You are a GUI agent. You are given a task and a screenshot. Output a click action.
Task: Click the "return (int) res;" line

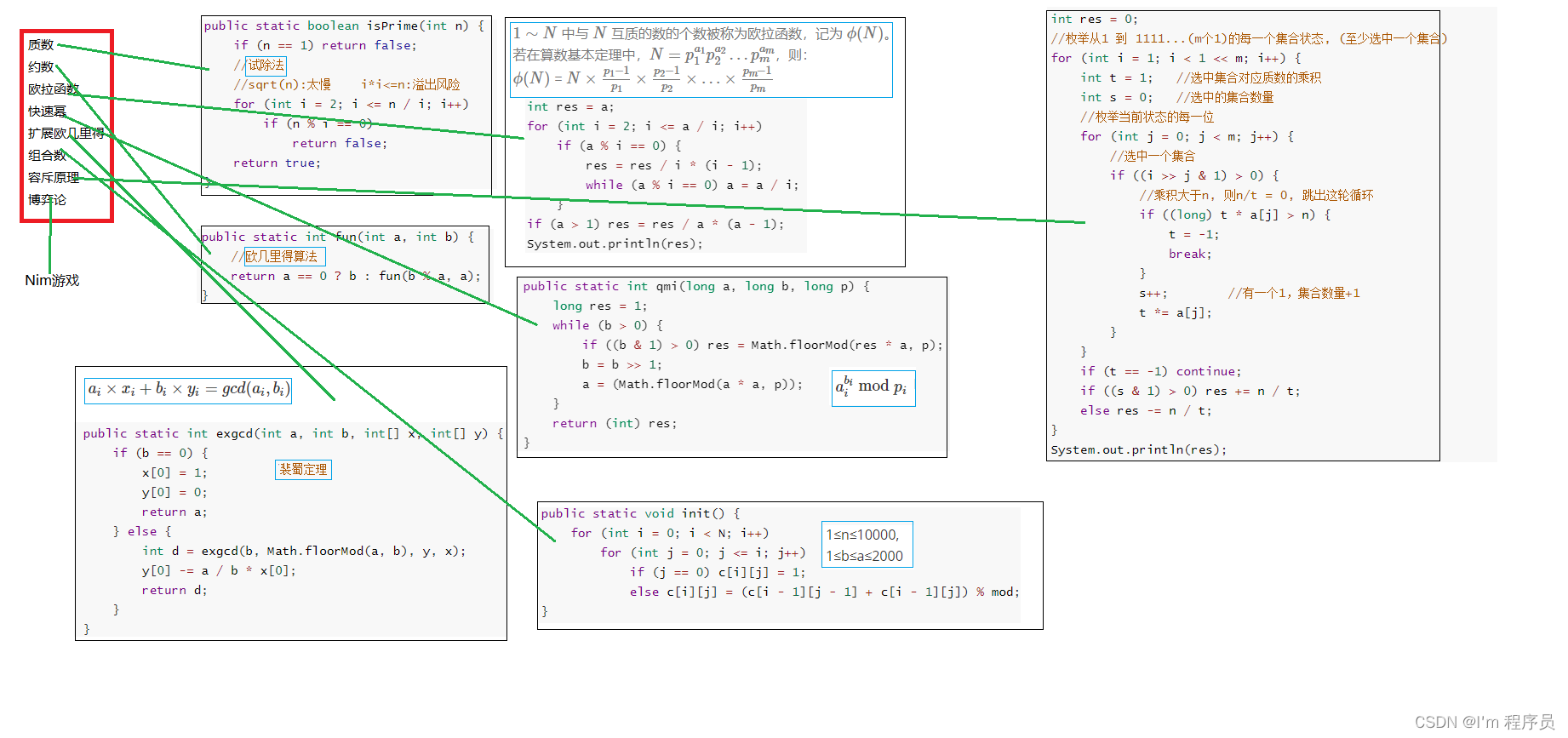tap(615, 423)
